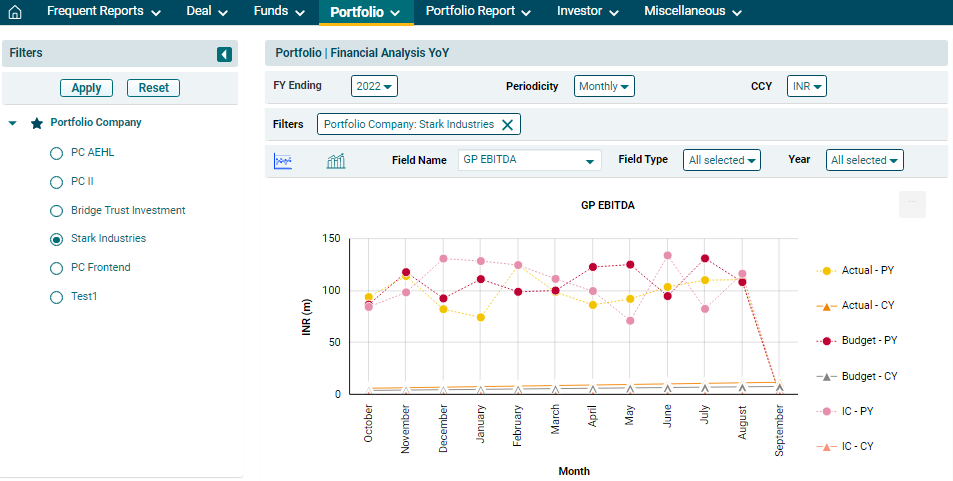Click the Portfolio Company star icon
The width and height of the screenshot is (953, 481).
(x=37, y=123)
